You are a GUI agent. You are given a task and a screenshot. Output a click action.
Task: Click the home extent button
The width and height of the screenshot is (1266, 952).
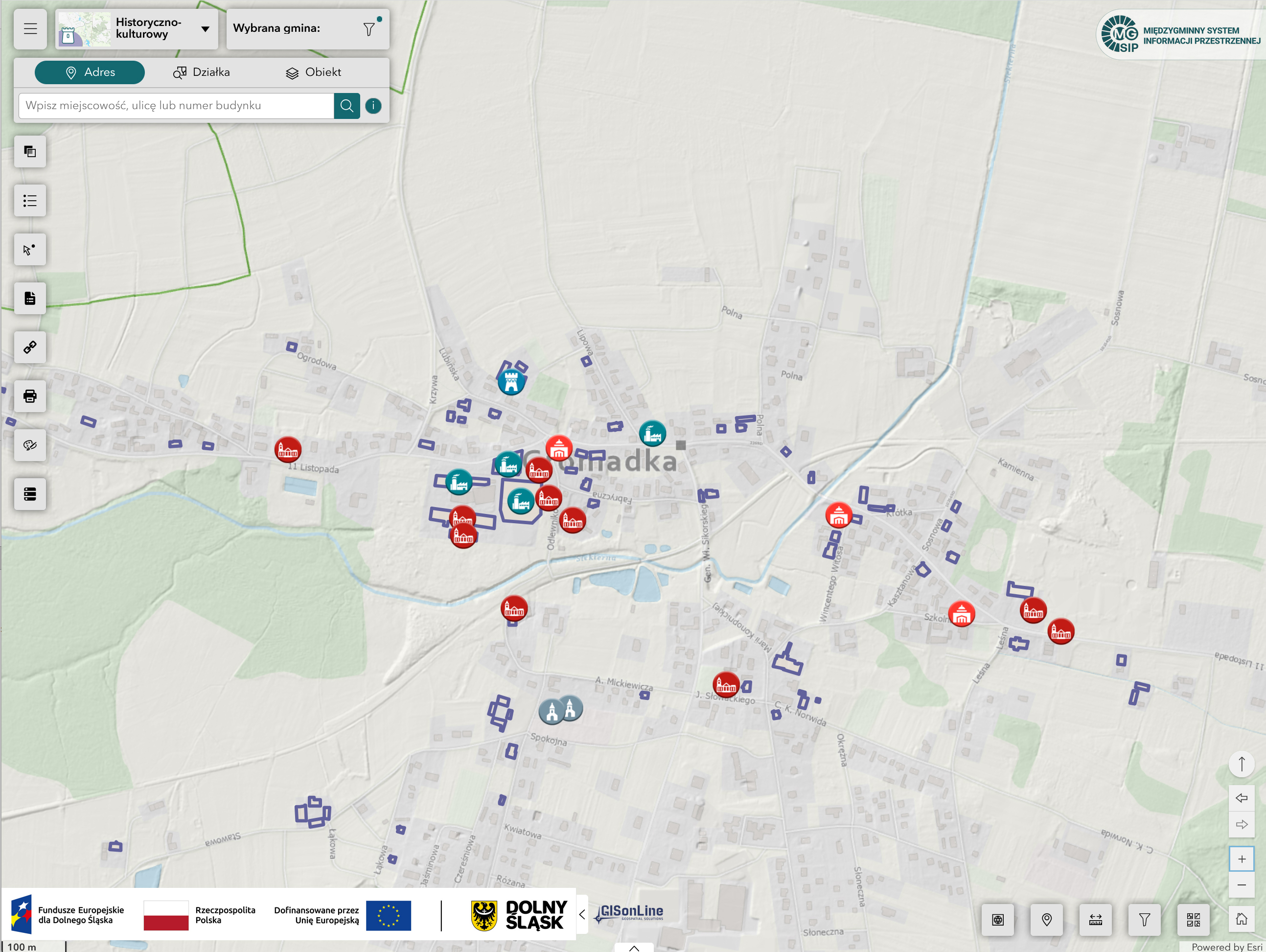(x=1242, y=919)
